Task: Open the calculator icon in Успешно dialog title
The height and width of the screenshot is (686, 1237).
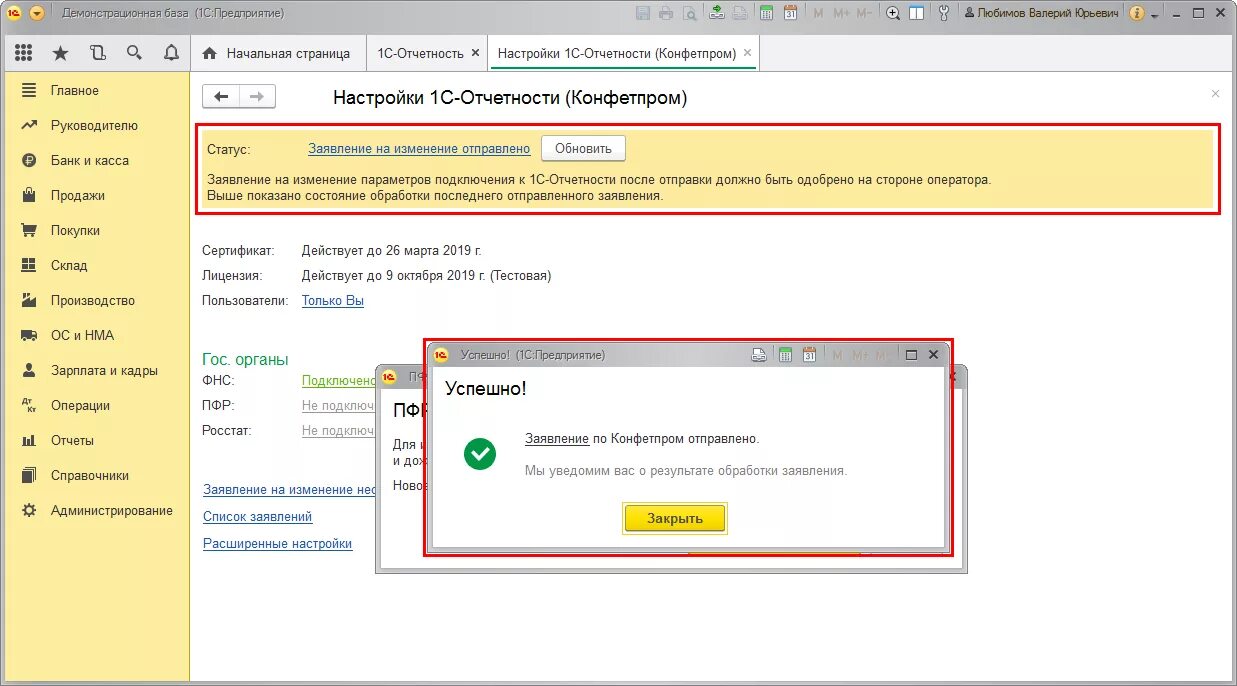Action: pos(785,354)
